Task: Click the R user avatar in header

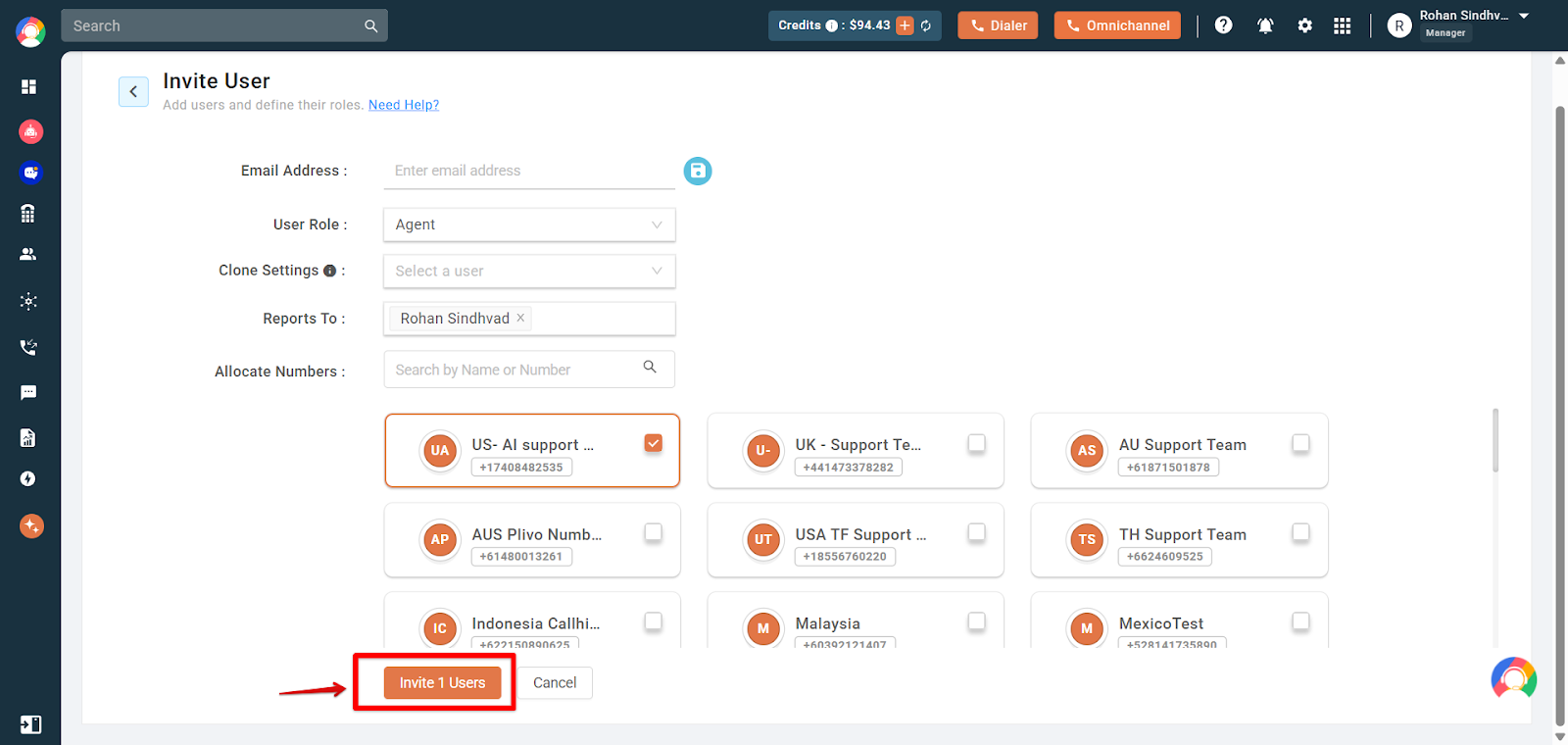Action: pos(1399,26)
